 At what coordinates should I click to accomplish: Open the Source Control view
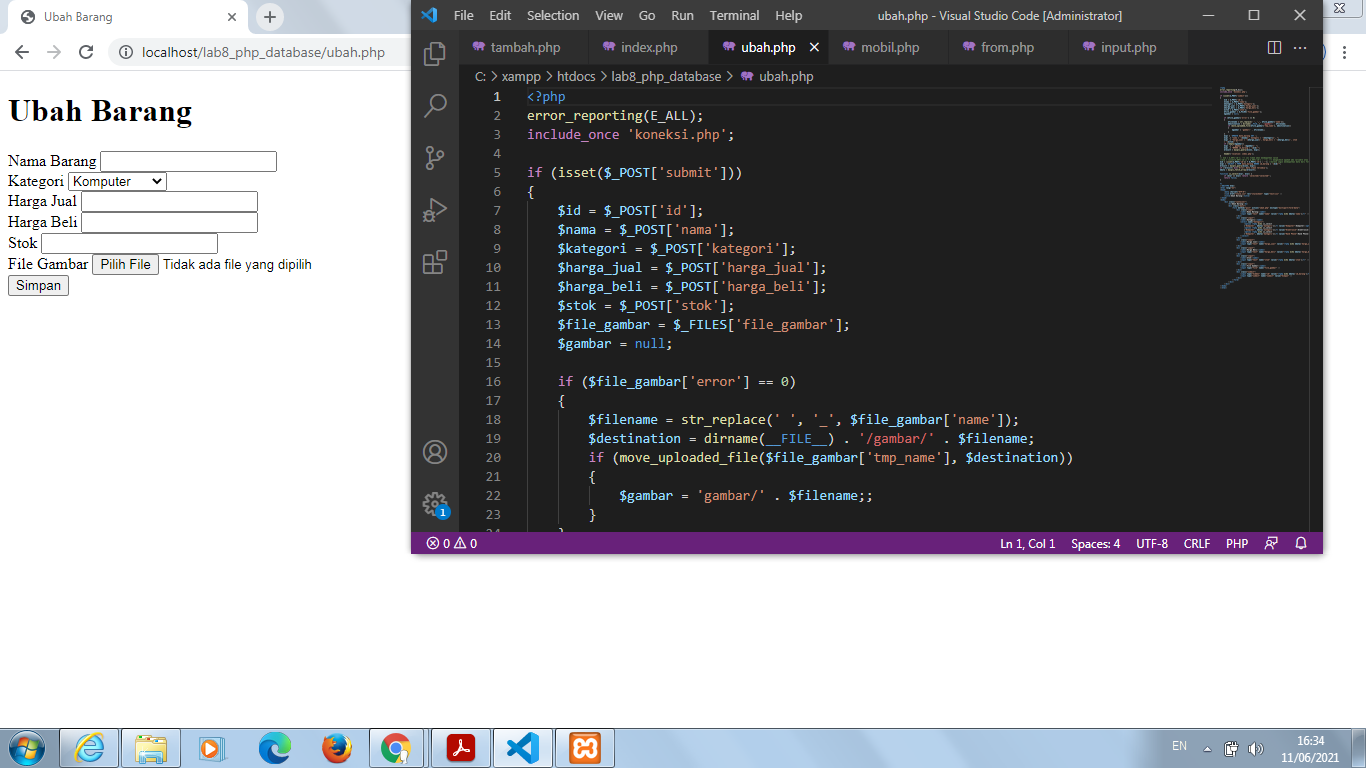(435, 157)
